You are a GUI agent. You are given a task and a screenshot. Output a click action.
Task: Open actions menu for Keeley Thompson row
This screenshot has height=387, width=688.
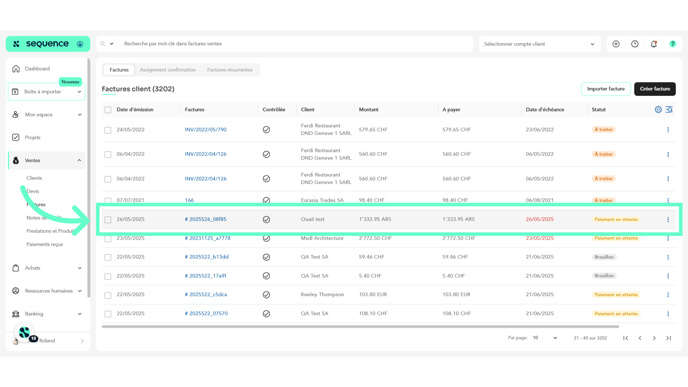[668, 295]
